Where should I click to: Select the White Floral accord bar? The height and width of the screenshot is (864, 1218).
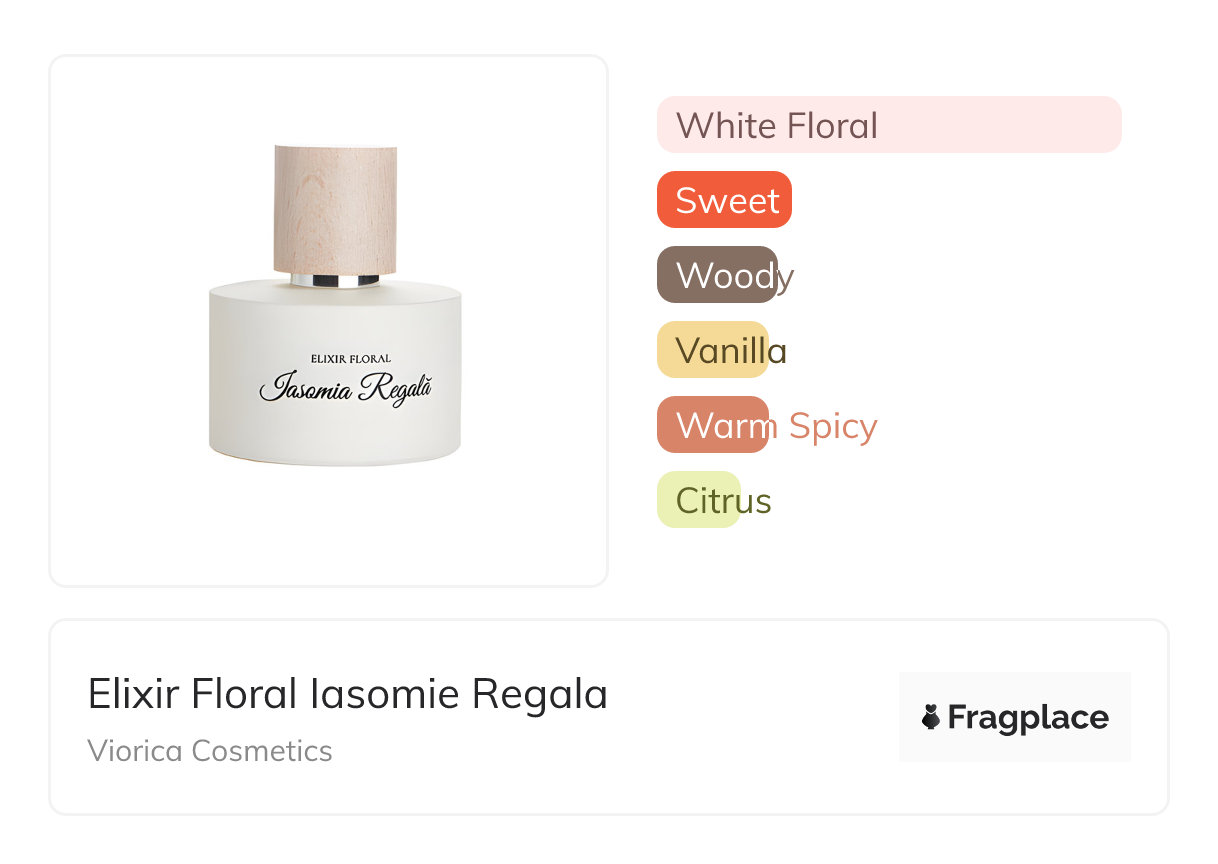click(889, 125)
